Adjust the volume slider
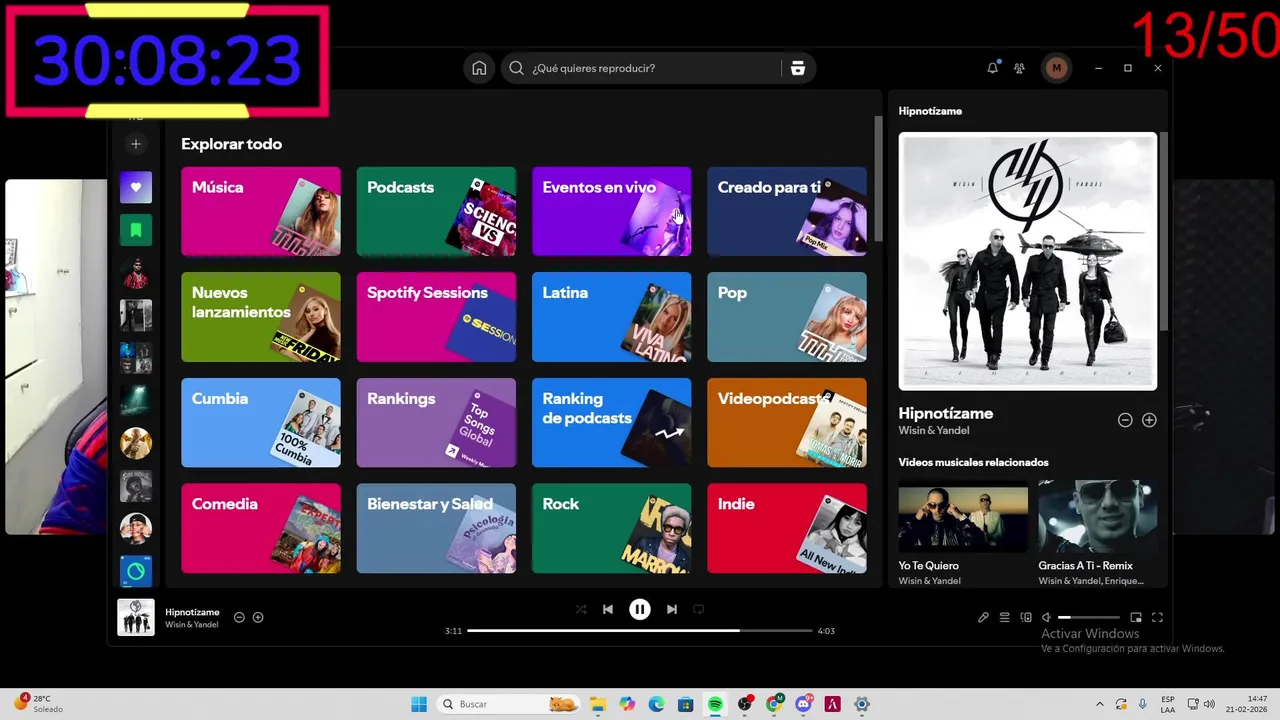Image resolution: width=1280 pixels, height=720 pixels. [x=1089, y=618]
